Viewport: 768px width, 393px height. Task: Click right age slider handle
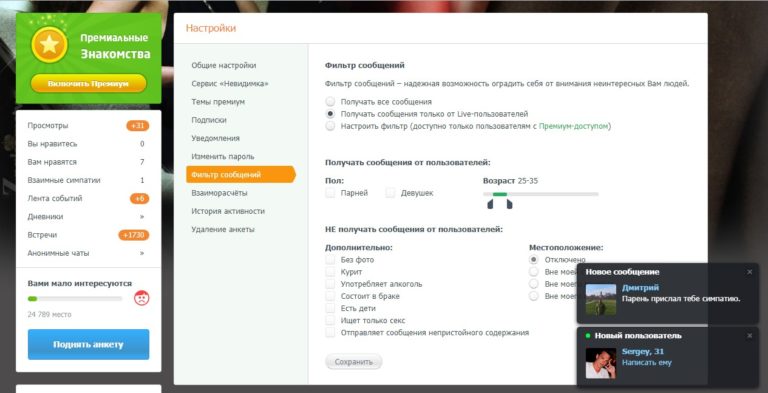(x=509, y=204)
